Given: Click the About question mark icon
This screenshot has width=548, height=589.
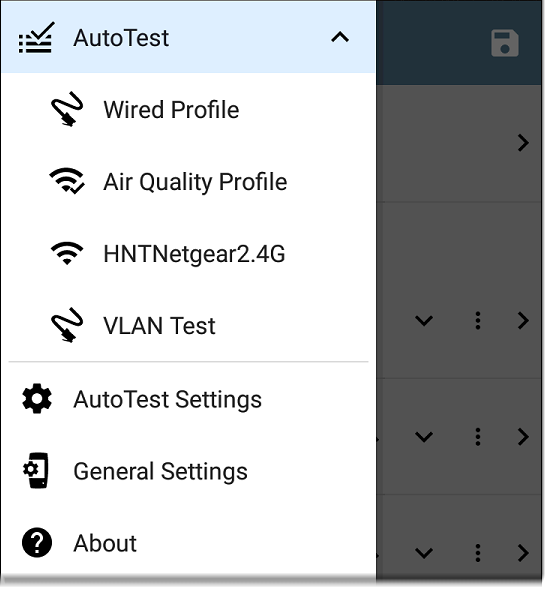Looking at the screenshot, I should click(37, 542).
